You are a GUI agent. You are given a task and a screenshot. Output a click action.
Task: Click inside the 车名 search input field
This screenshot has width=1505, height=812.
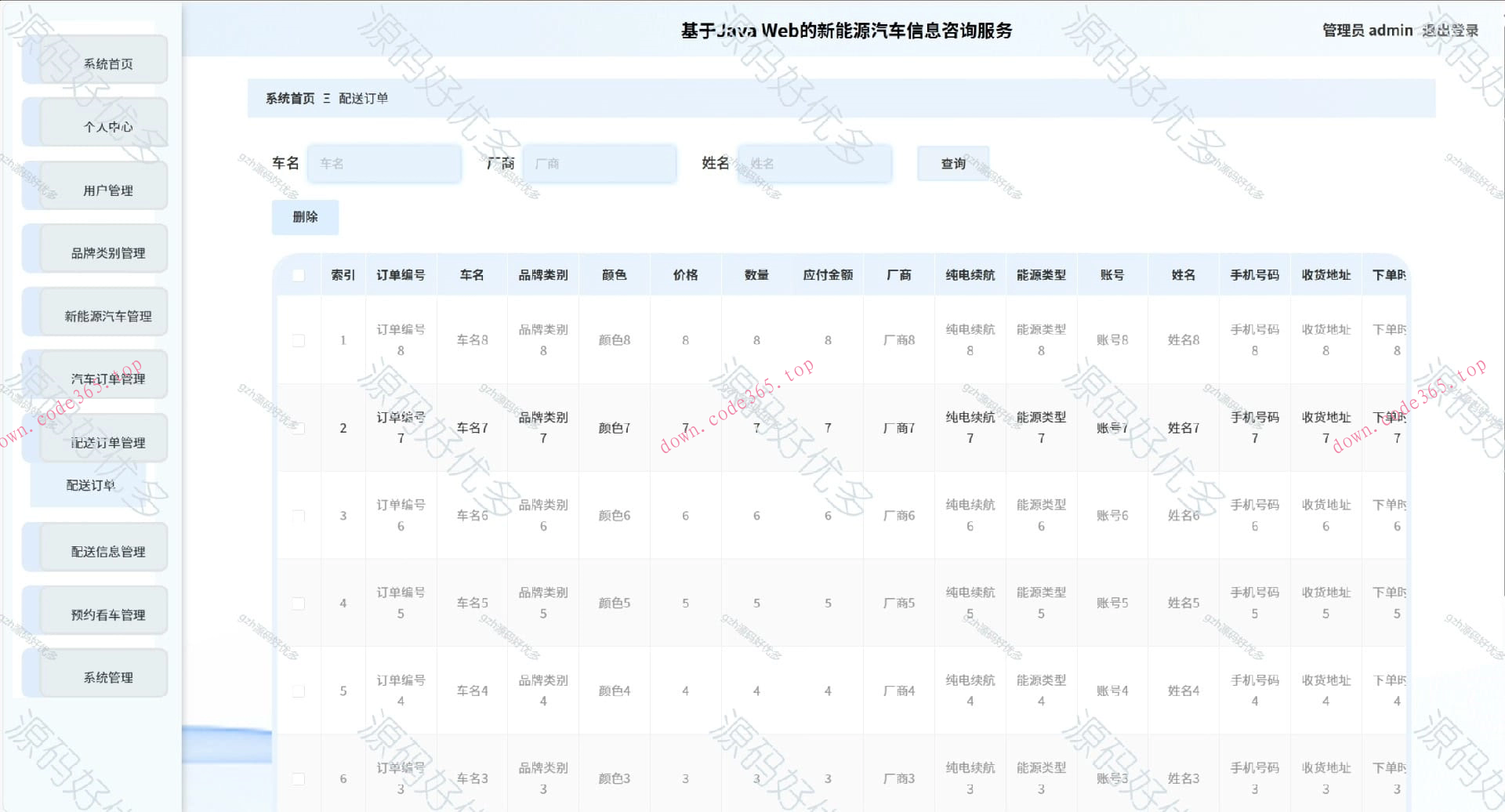(383, 163)
